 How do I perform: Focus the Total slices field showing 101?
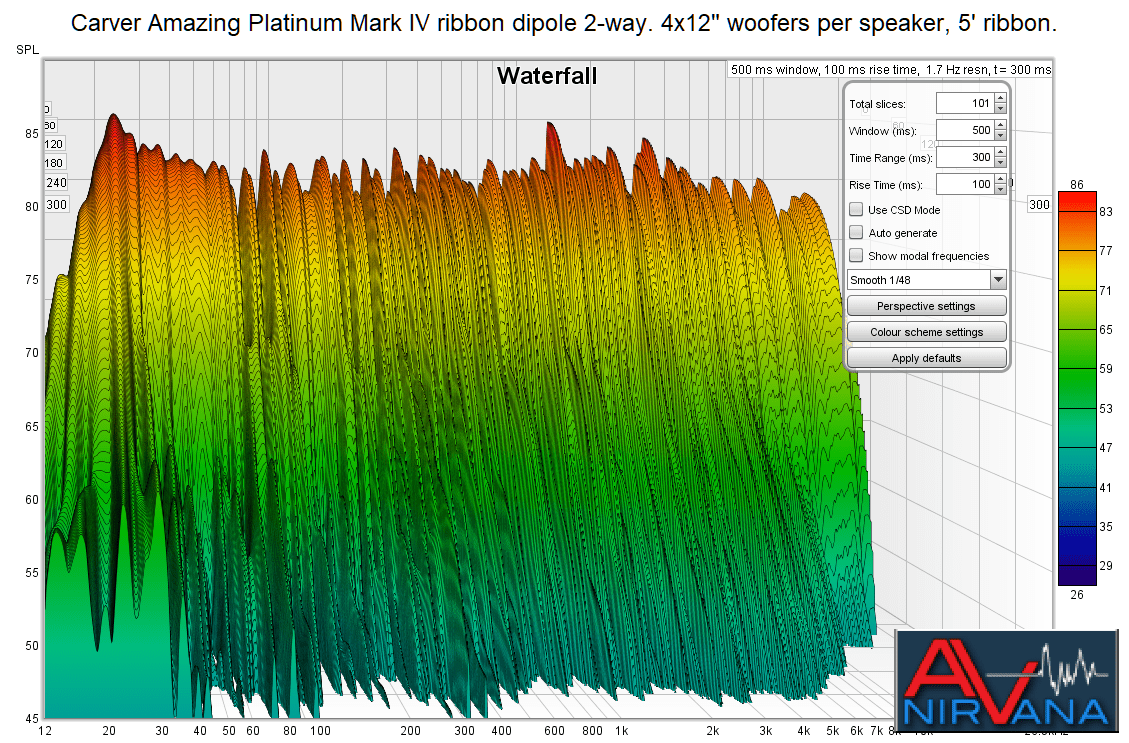pos(965,103)
